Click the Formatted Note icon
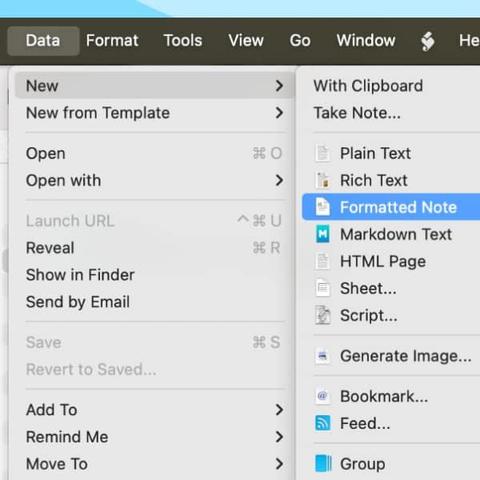The height and width of the screenshot is (480, 480). tap(322, 207)
